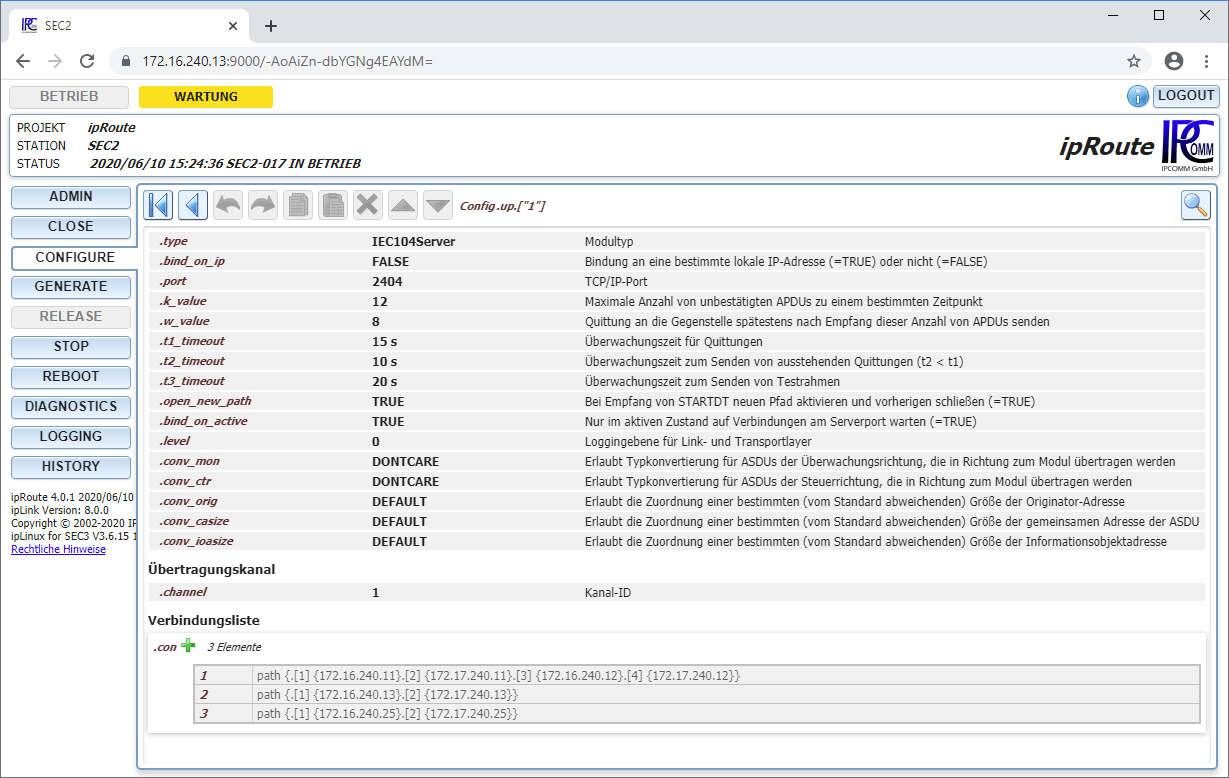Open connection row 2 path entry
Image resolution: width=1229 pixels, height=778 pixels.
click(386, 694)
